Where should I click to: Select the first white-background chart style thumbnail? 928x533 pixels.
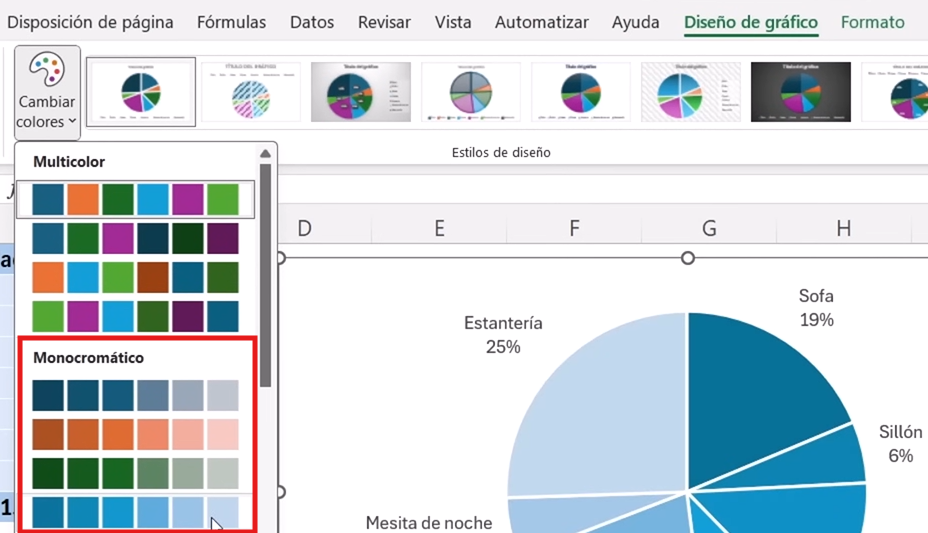point(141,92)
